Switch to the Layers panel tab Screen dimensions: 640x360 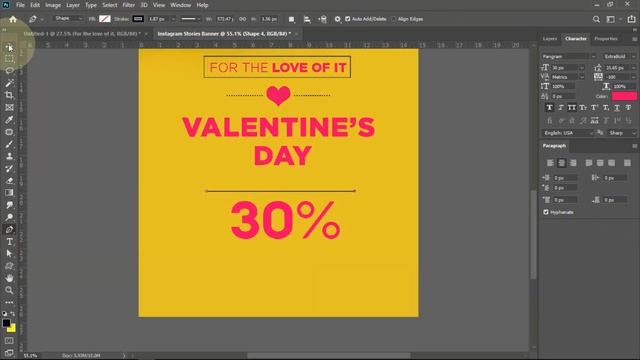point(550,39)
